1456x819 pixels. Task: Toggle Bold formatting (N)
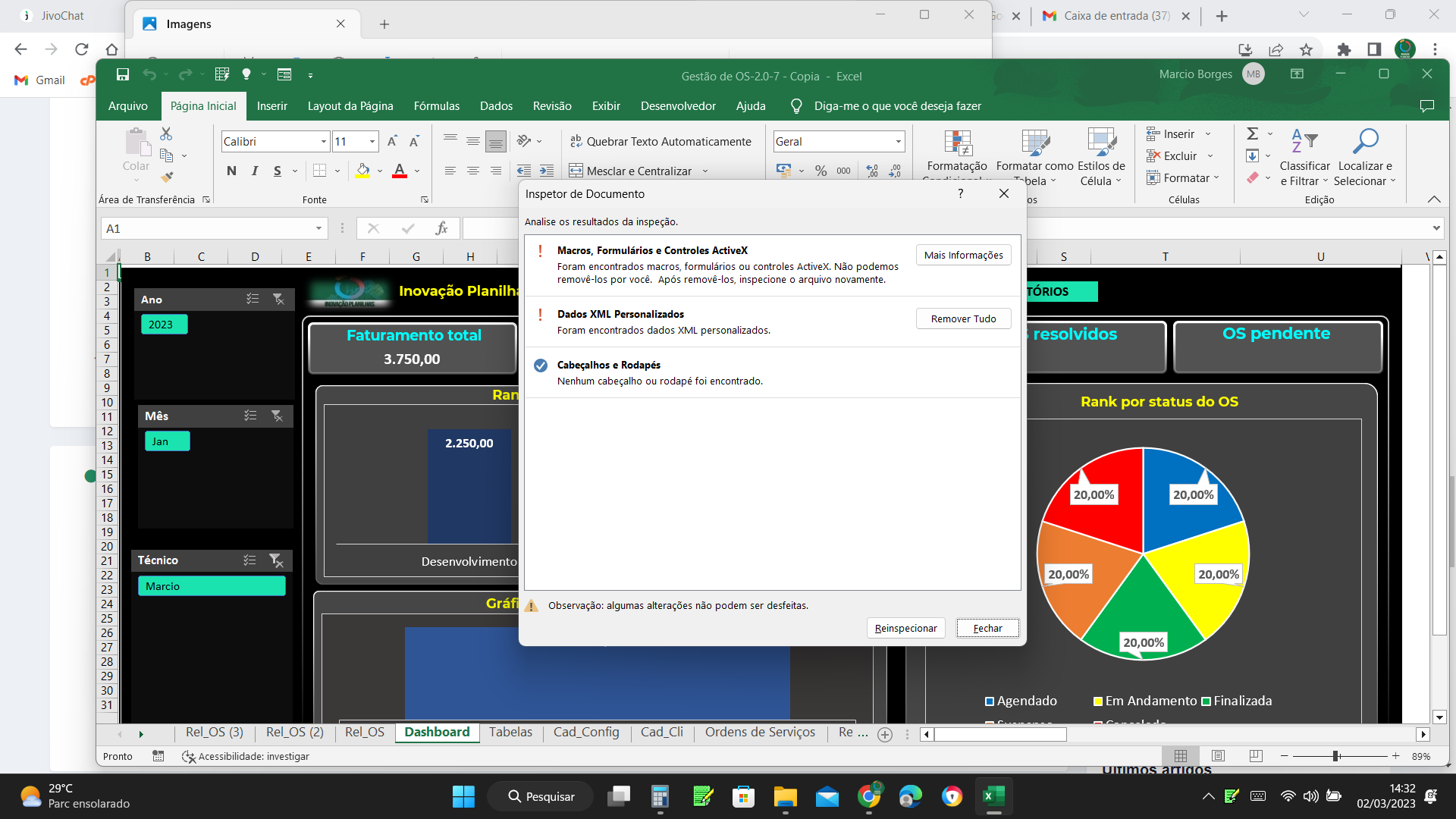pos(231,171)
